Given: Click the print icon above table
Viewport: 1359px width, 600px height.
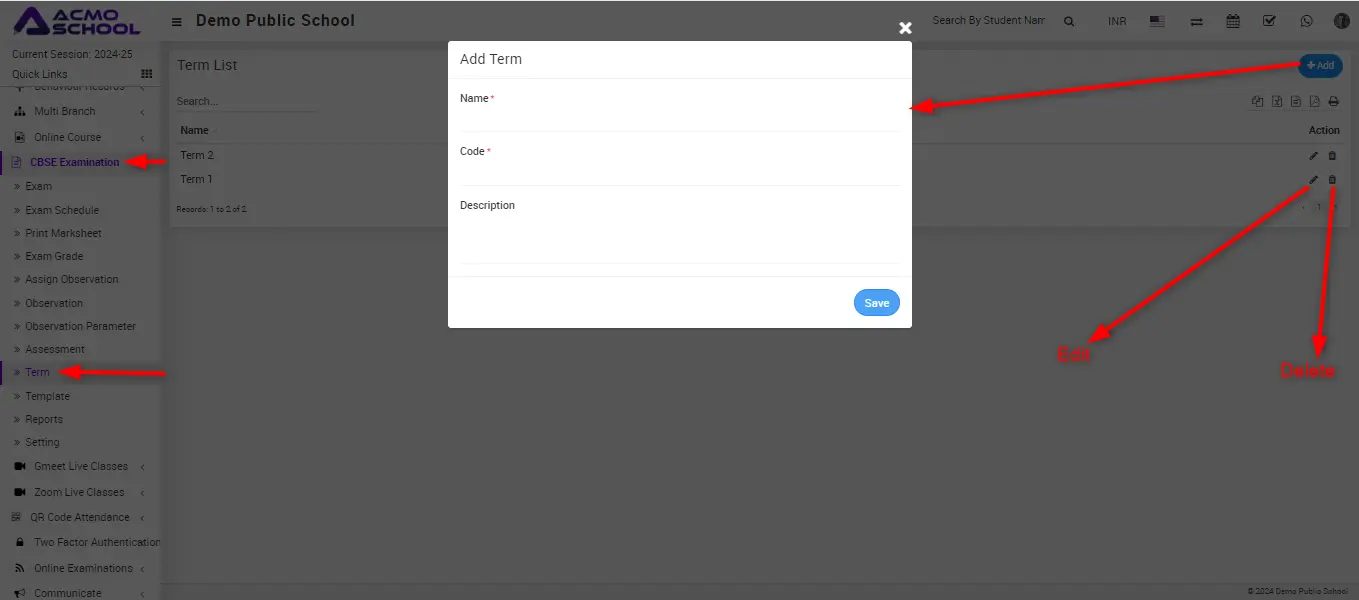Looking at the screenshot, I should click(1333, 102).
